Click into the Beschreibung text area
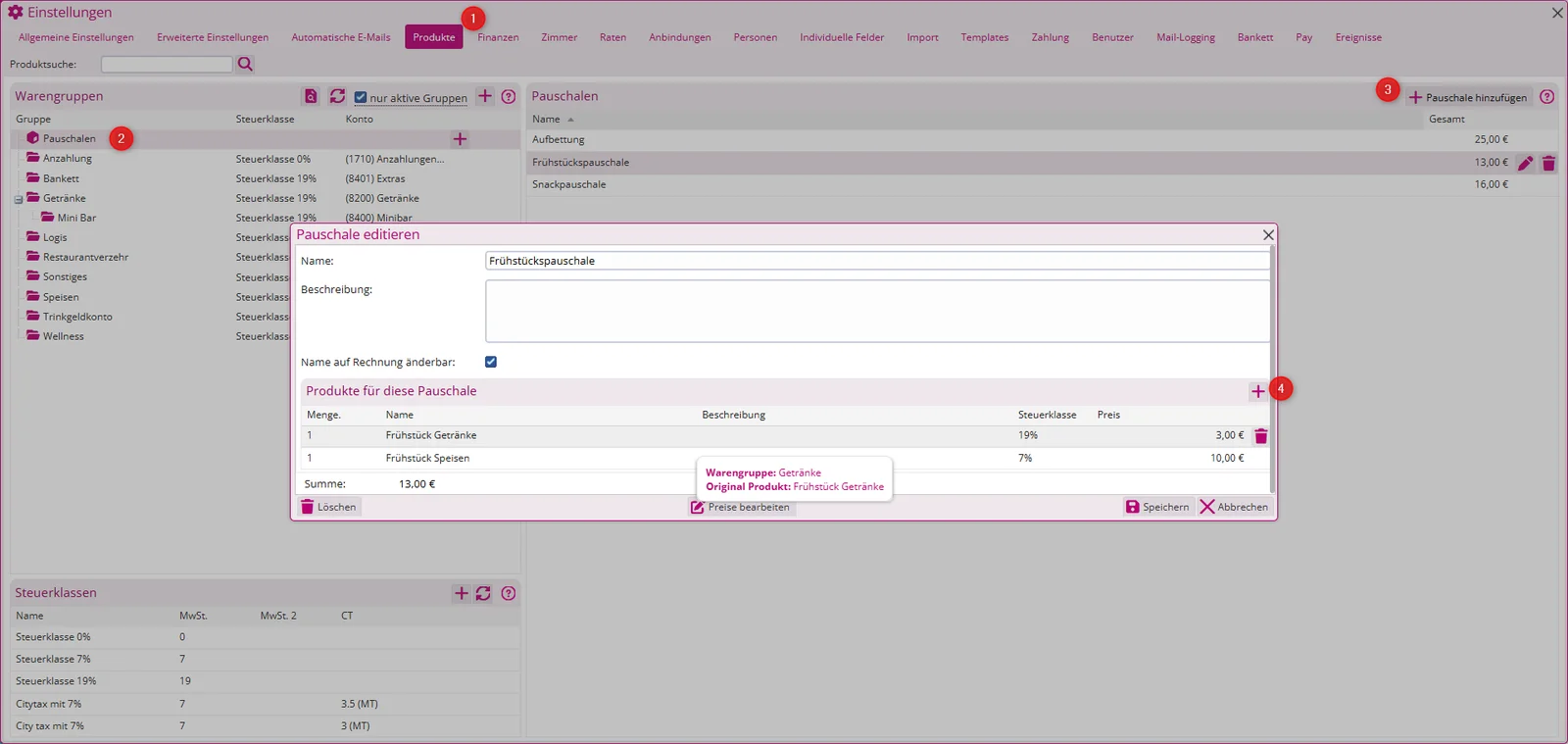 pyautogui.click(x=877, y=311)
